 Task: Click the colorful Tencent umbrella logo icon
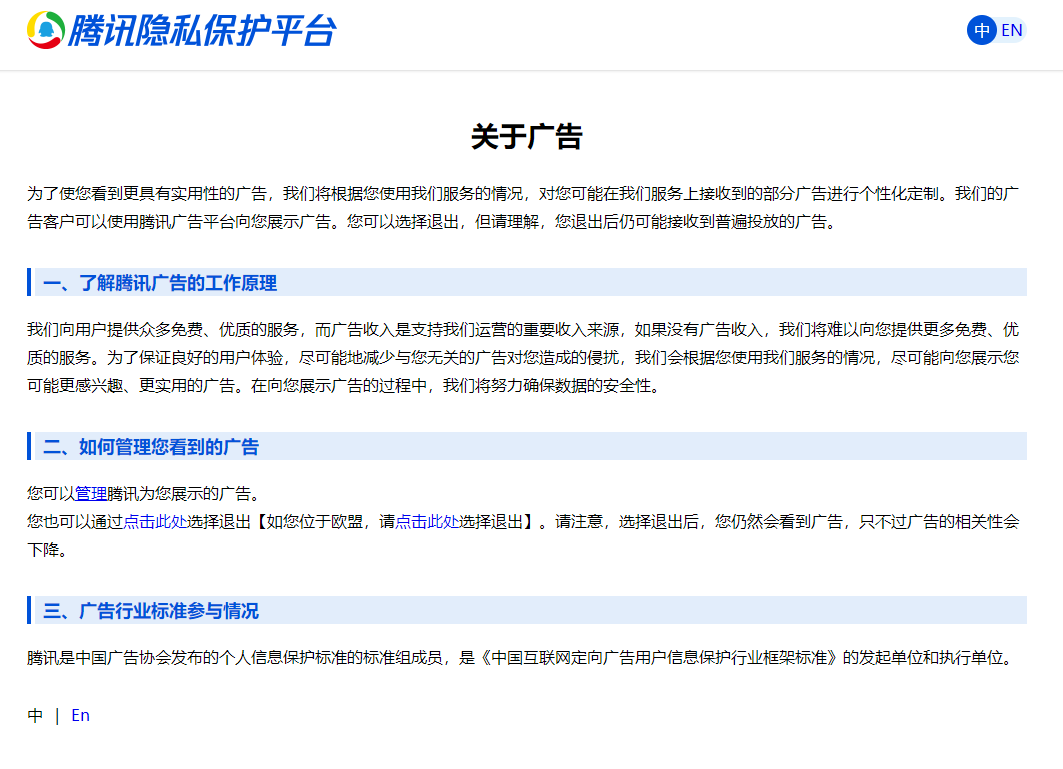(x=45, y=30)
